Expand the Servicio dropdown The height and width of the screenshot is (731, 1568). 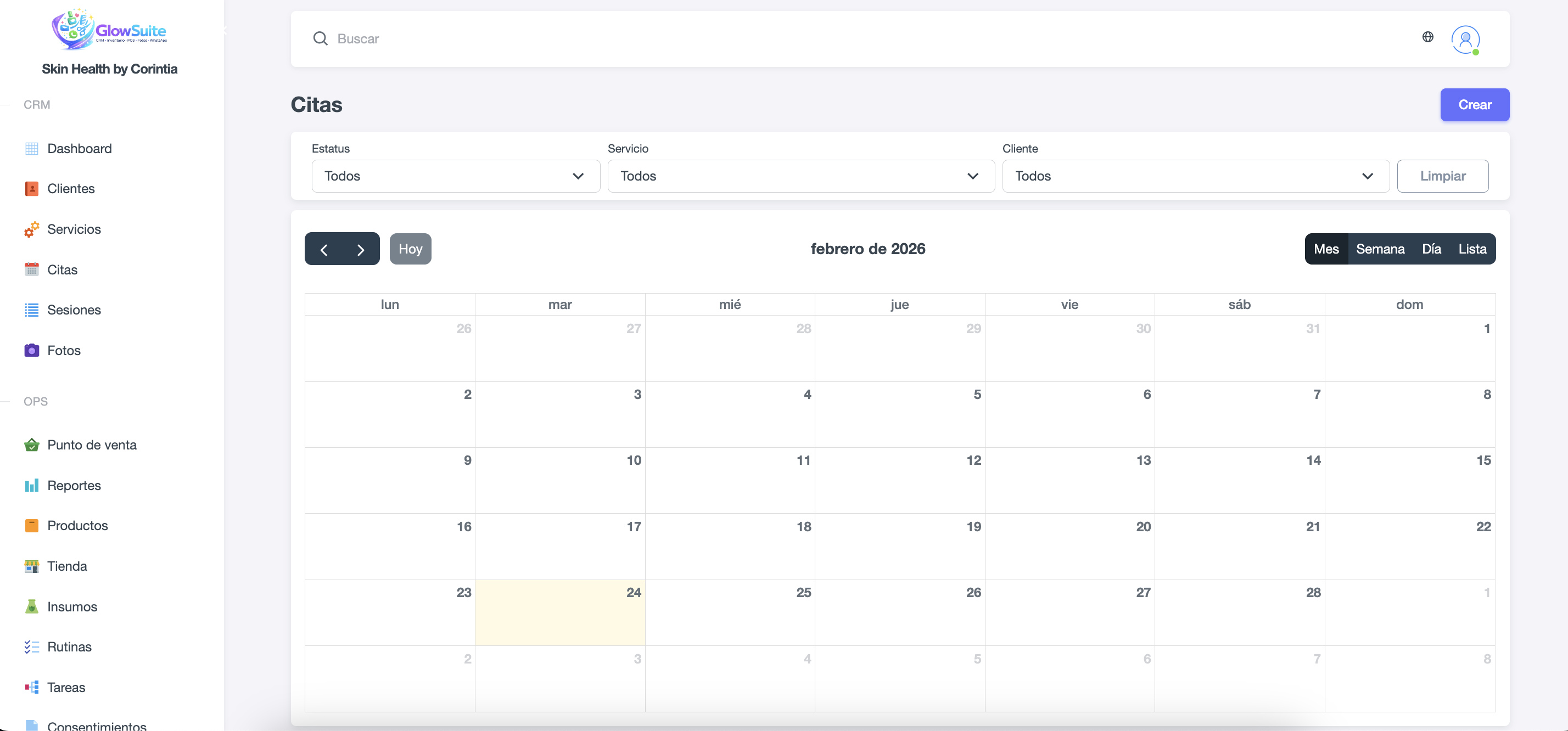pyautogui.click(x=800, y=176)
